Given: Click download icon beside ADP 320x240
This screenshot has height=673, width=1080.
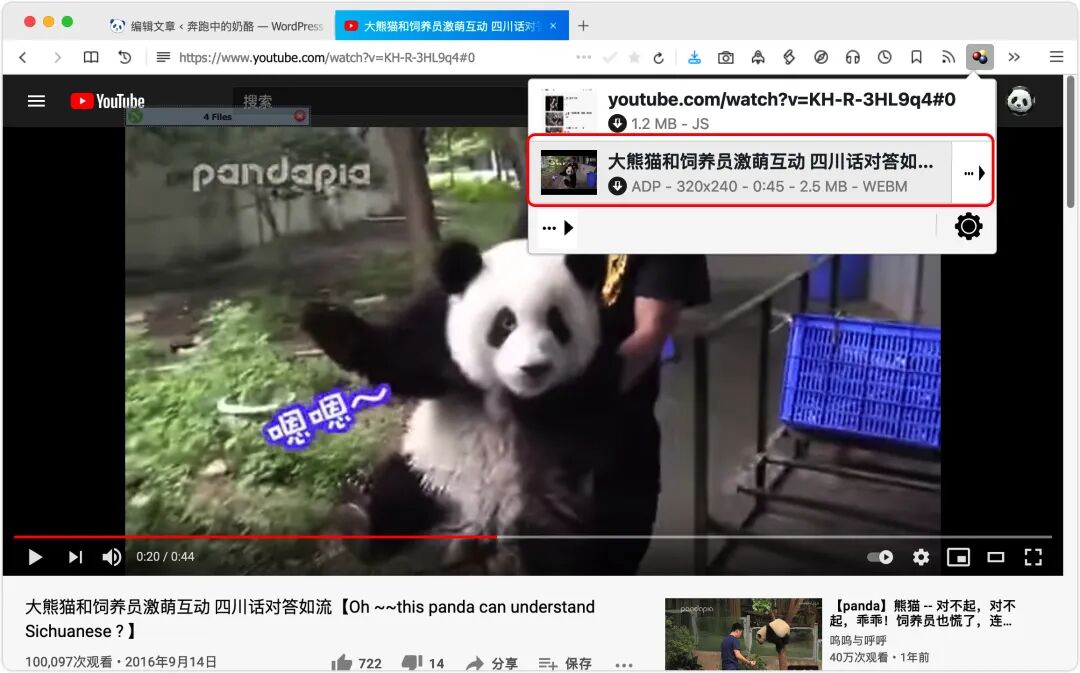Looking at the screenshot, I should [x=617, y=186].
